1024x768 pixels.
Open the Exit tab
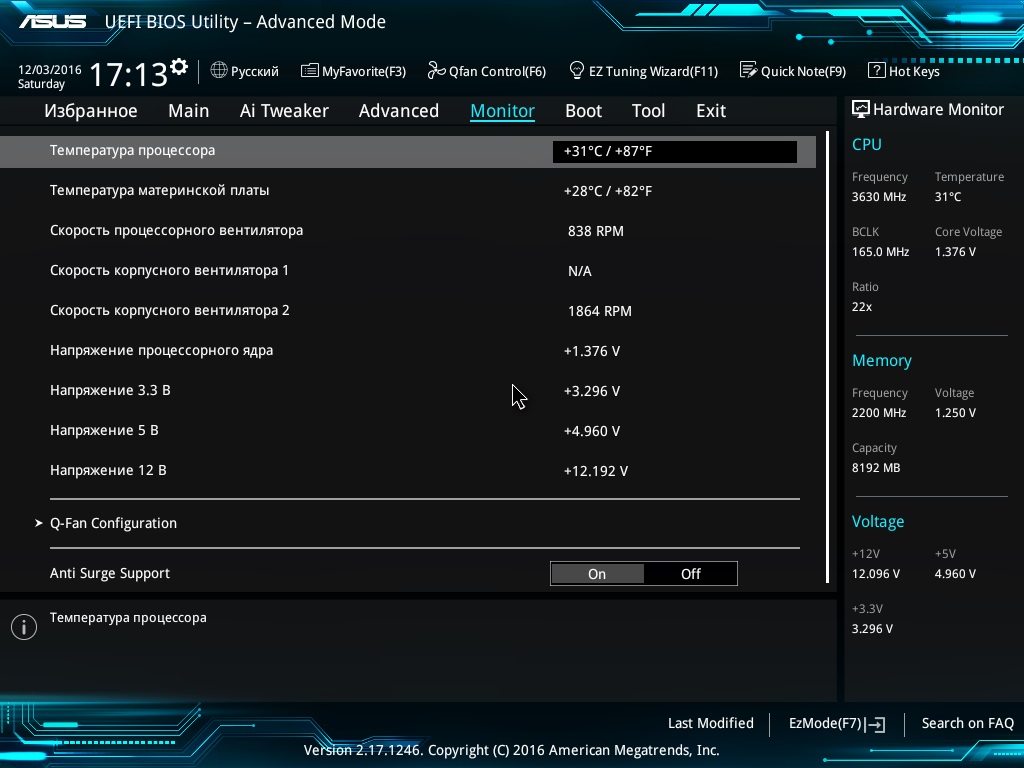click(x=711, y=111)
